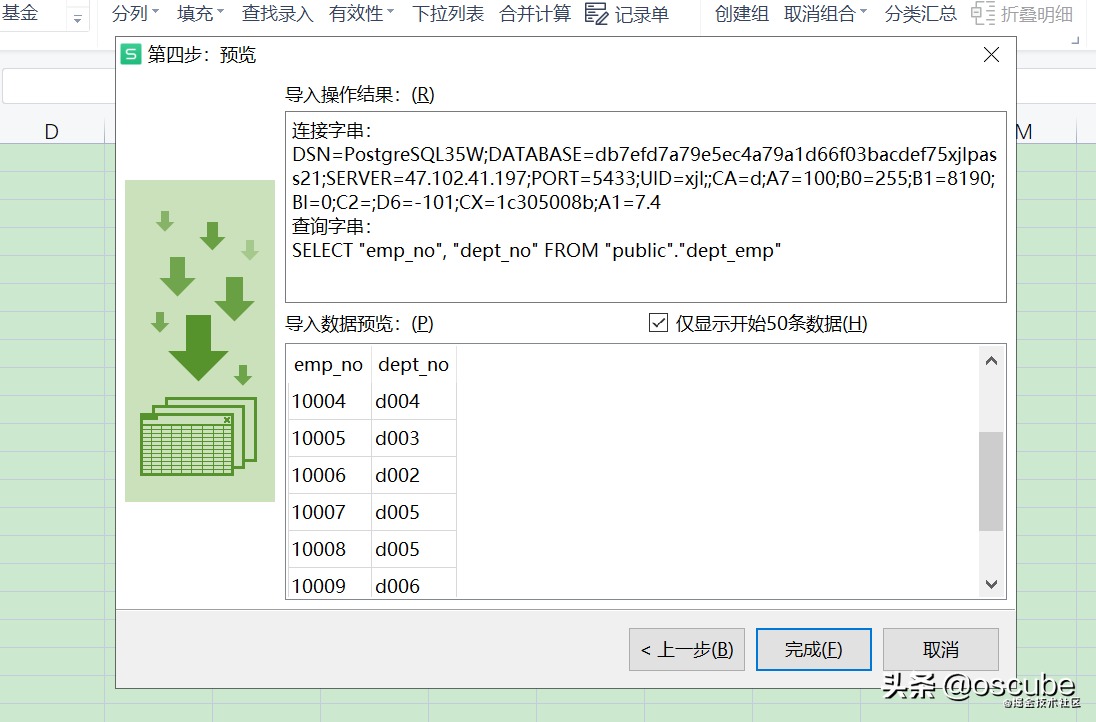Click 基金 in the ribbon
This screenshot has width=1096, height=722.
tap(20, 12)
